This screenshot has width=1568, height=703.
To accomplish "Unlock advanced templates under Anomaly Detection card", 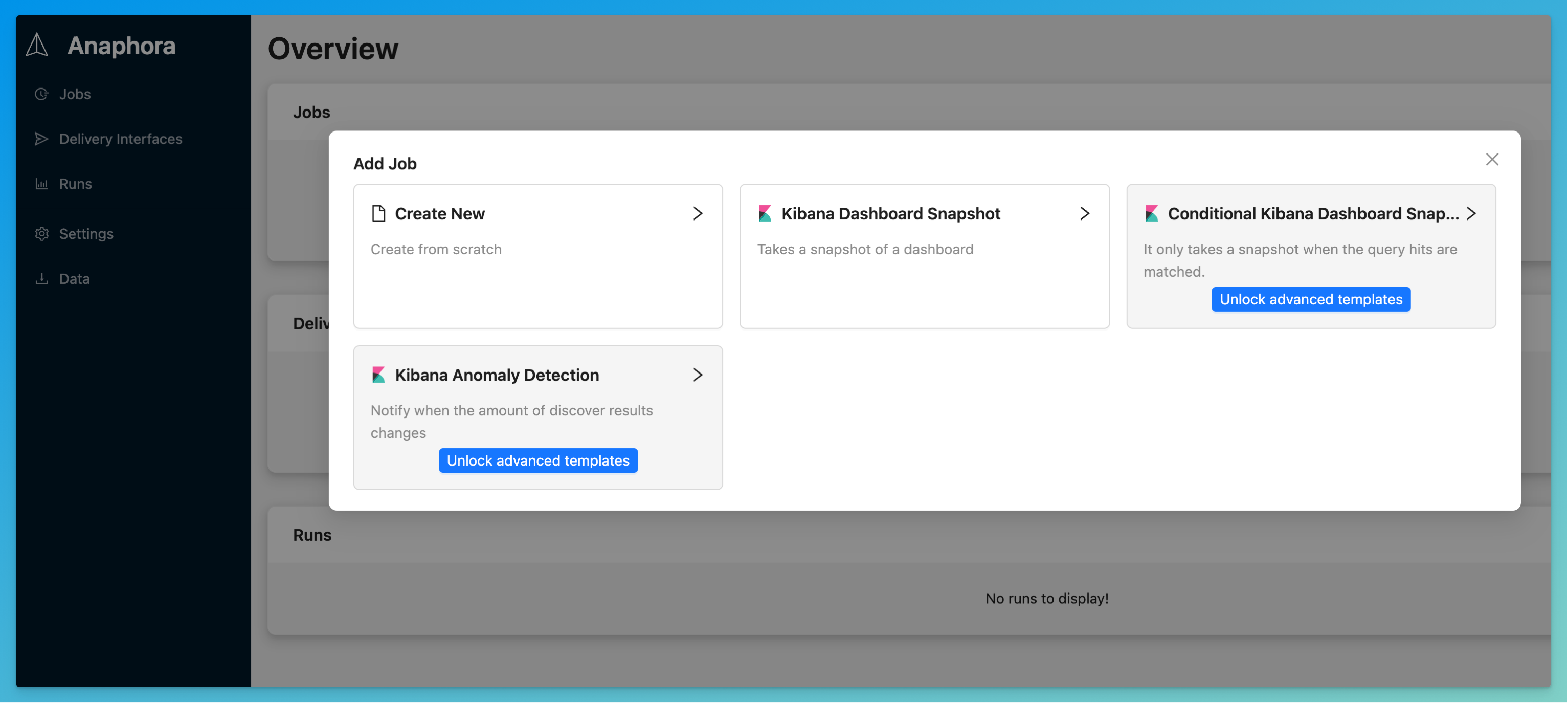I will 537,460.
